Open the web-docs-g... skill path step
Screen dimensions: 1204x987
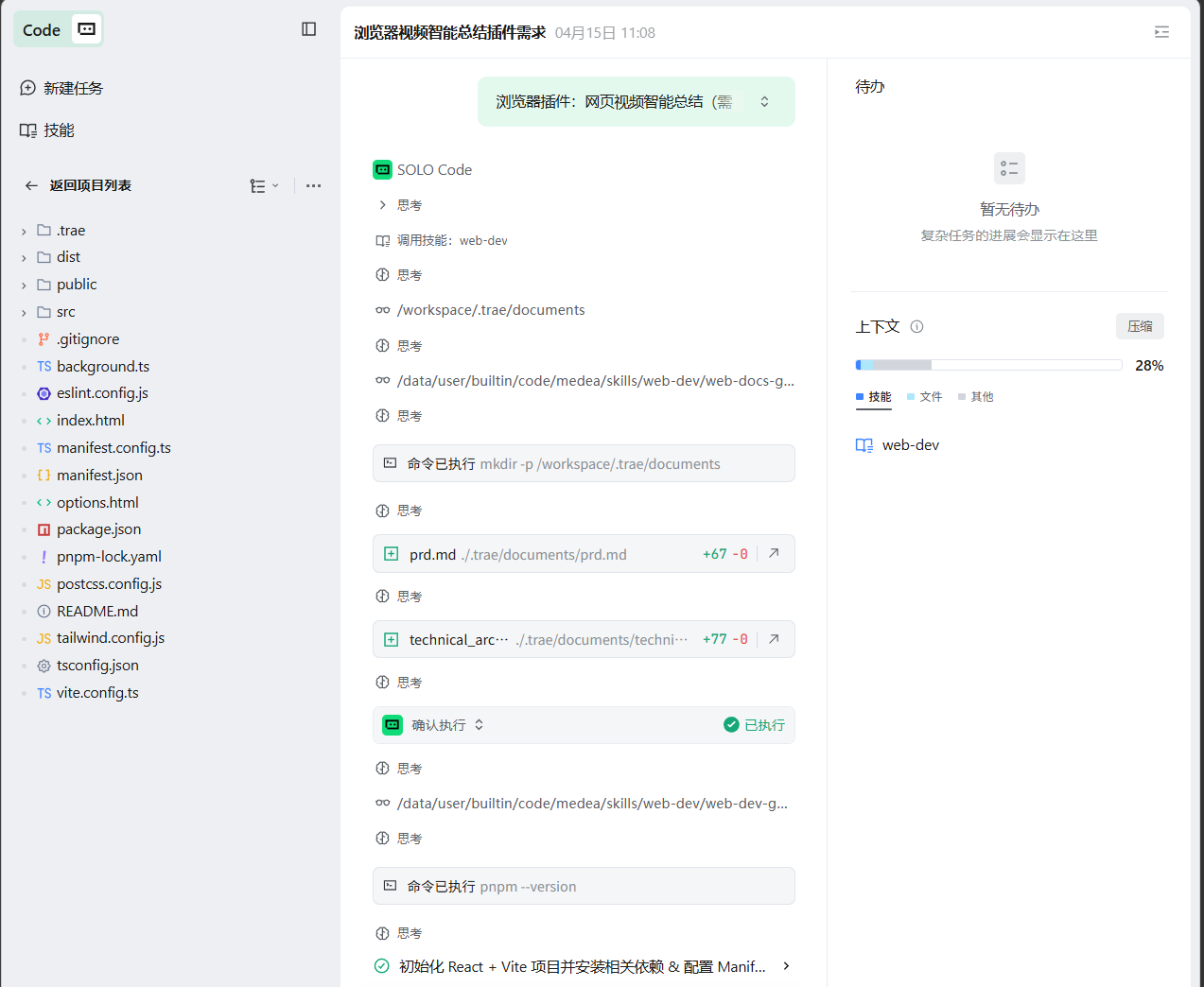[585, 381]
